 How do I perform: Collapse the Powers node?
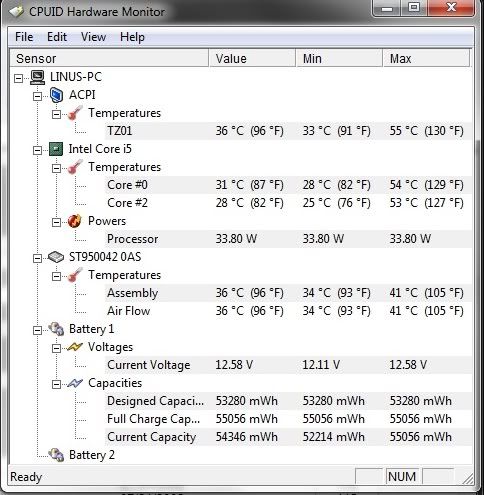point(57,223)
